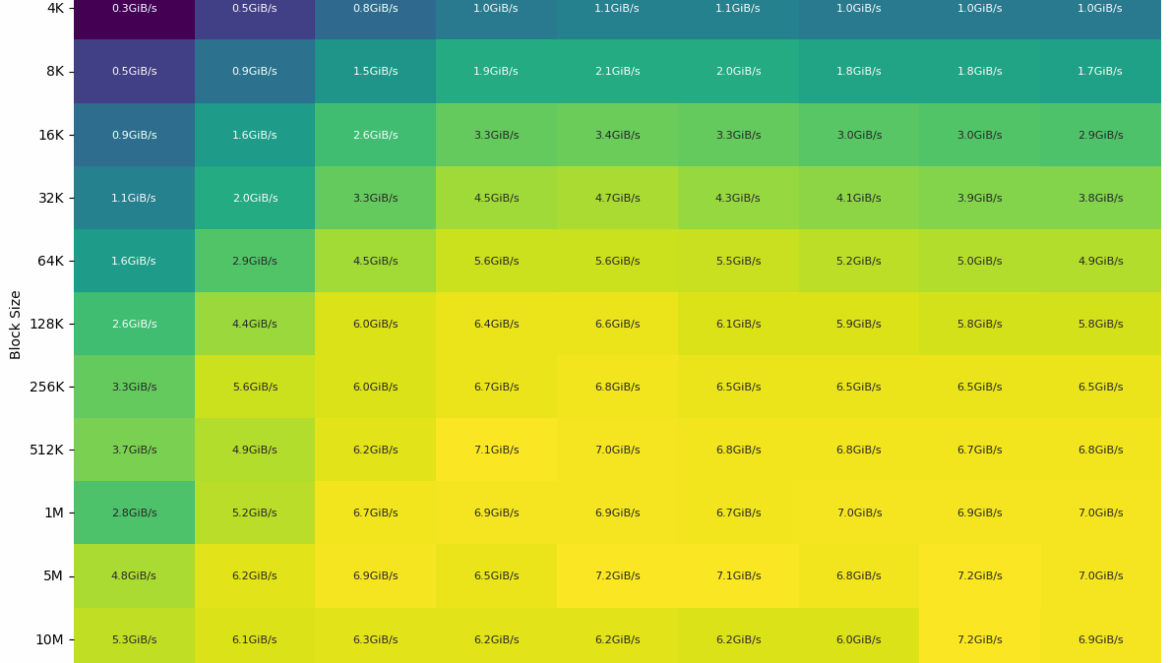Click the 2.8GiB/s cell in the 1M row
This screenshot has height=663, width=1170.
[x=134, y=513]
